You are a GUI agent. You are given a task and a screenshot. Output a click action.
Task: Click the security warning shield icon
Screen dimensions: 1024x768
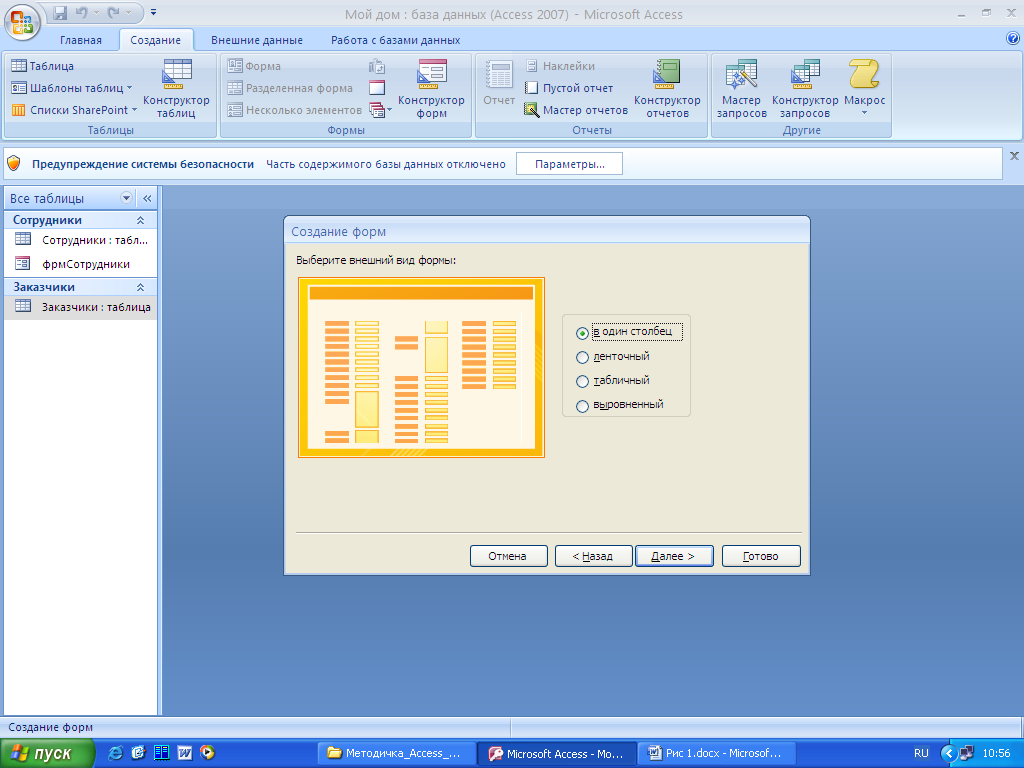pos(14,163)
